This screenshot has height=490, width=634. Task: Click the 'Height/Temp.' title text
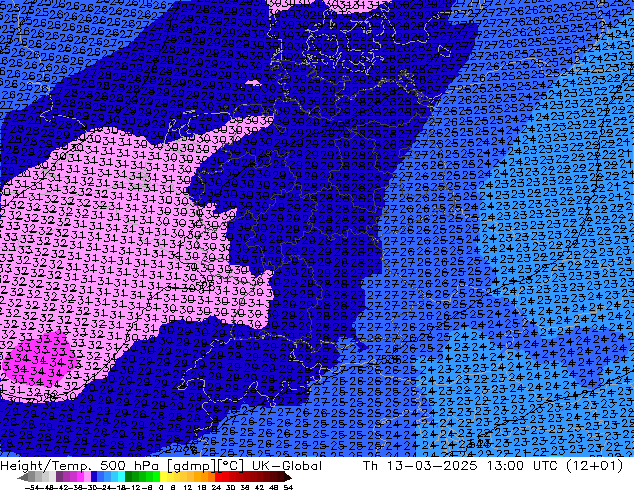pyautogui.click(x=45, y=466)
